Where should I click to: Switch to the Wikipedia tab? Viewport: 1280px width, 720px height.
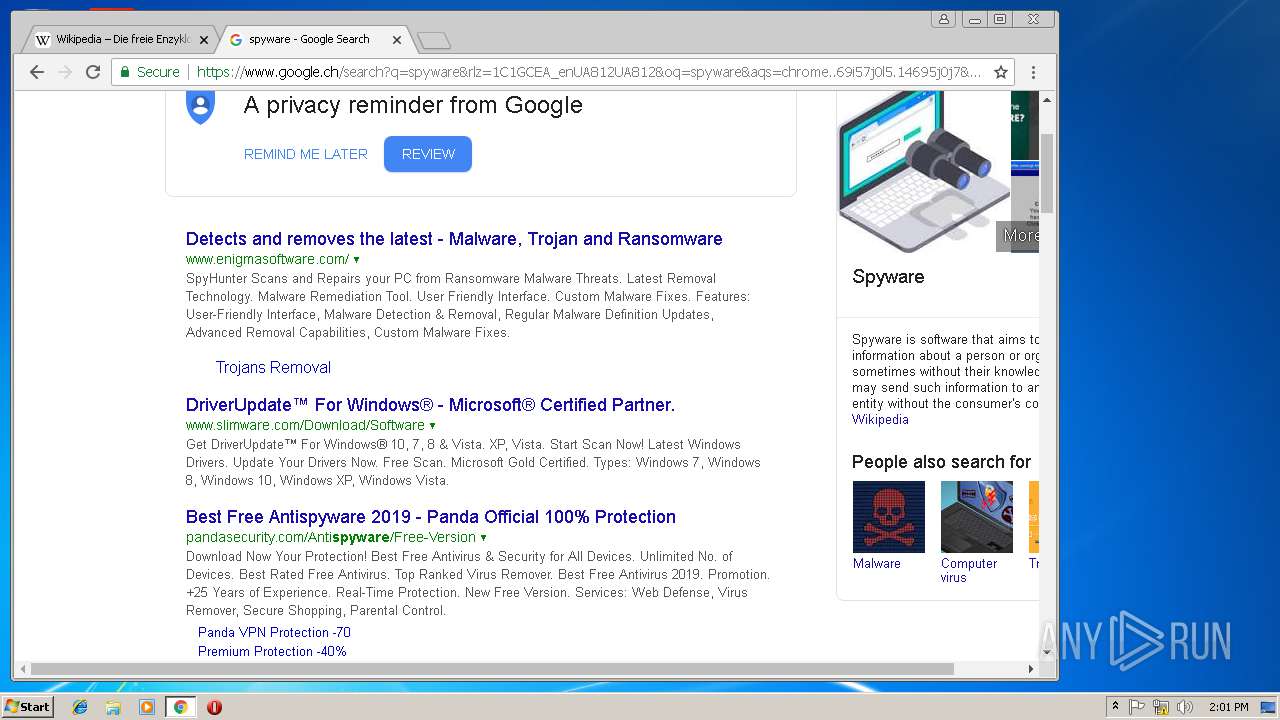[x=122, y=40]
